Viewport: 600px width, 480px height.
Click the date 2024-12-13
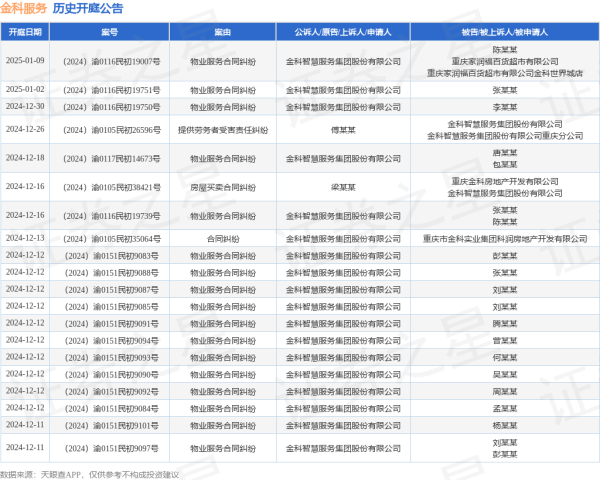tap(25, 238)
